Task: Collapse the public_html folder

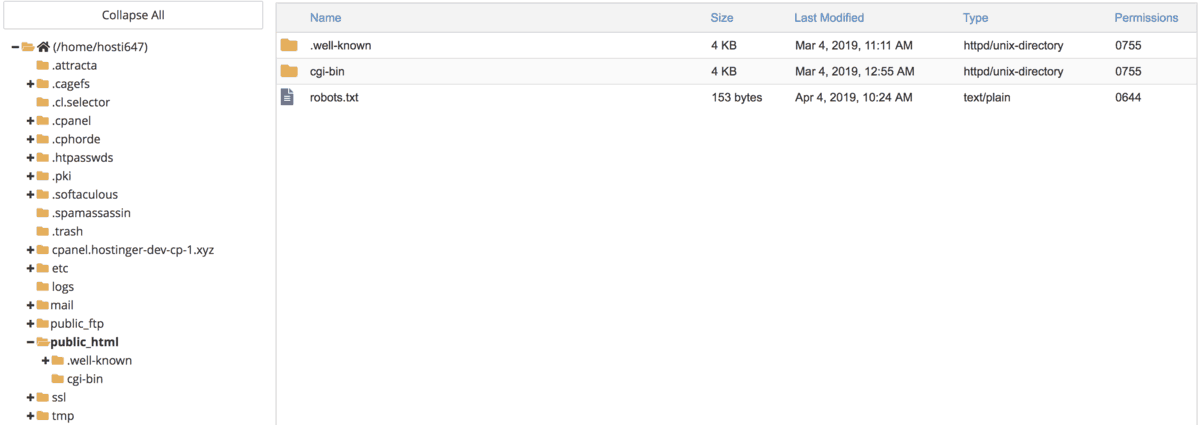Action: 30,342
